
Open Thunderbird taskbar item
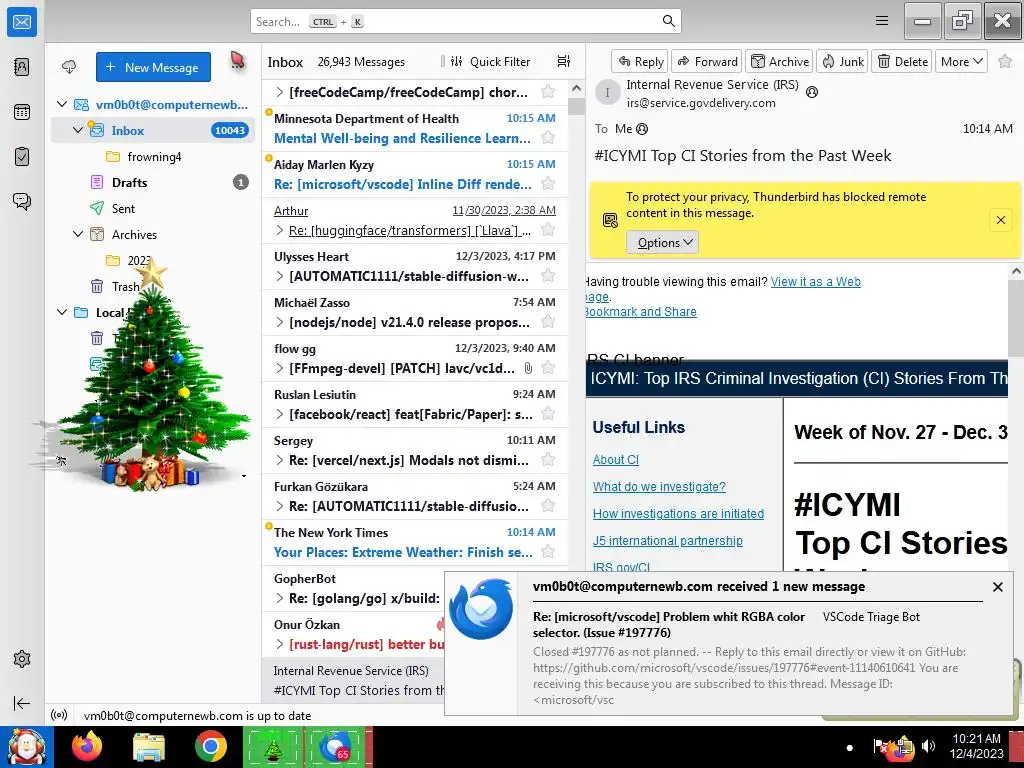pyautogui.click(x=336, y=747)
